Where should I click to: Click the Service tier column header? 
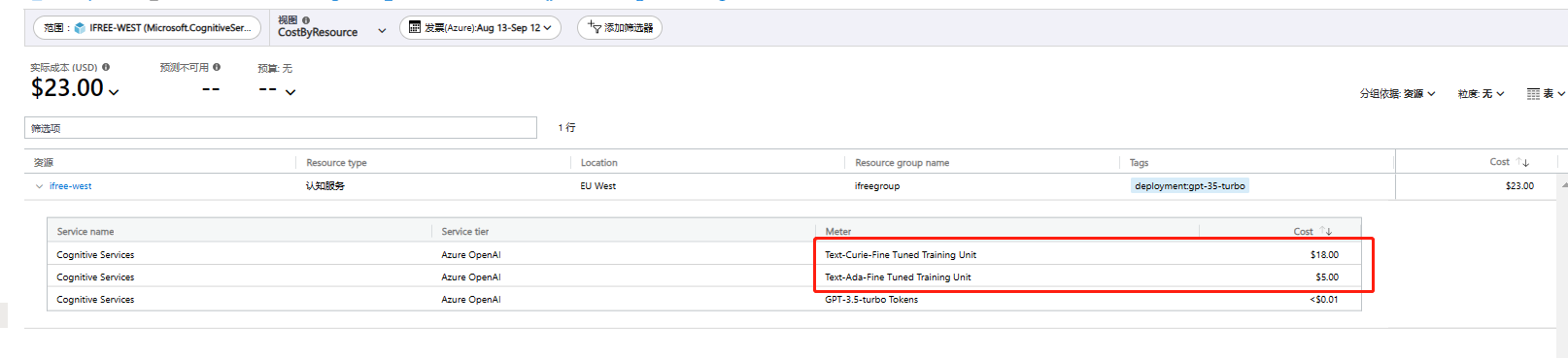click(465, 232)
